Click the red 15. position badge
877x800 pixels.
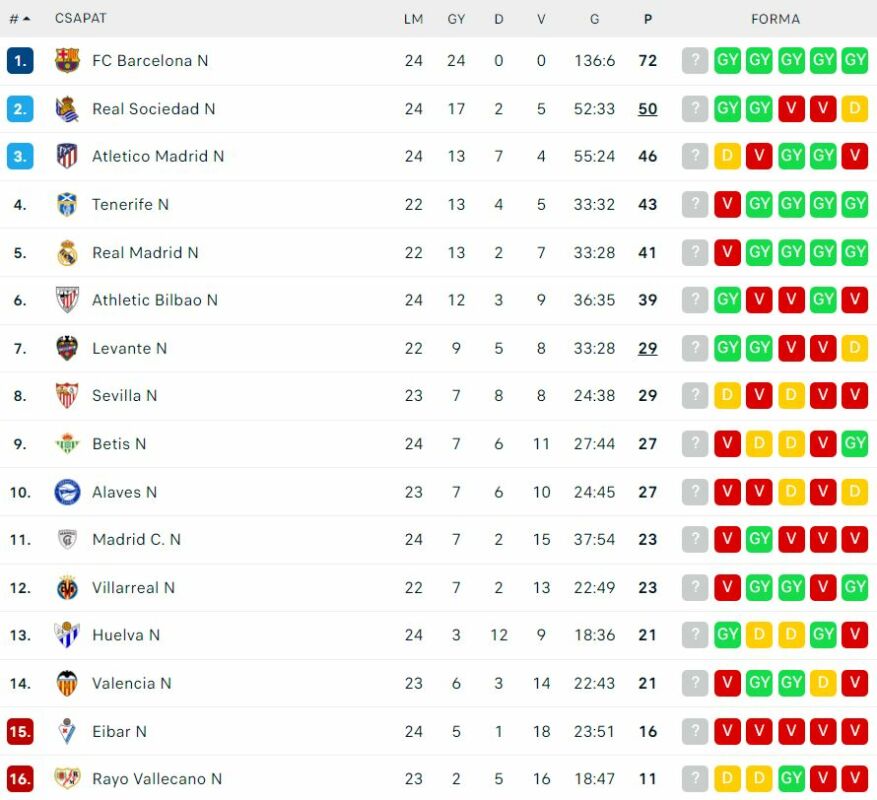tap(20, 732)
